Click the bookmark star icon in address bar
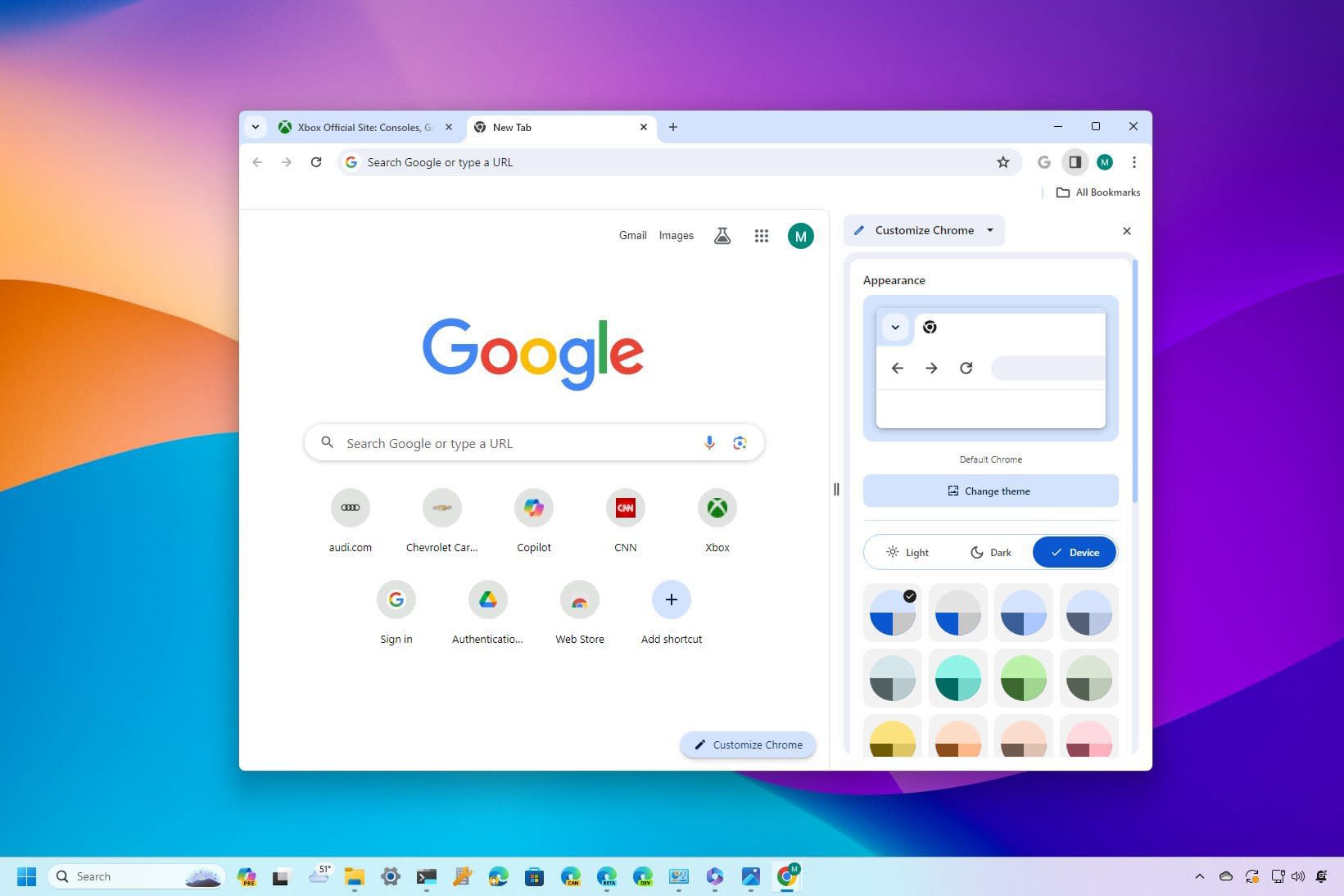This screenshot has height=896, width=1344. (x=1002, y=162)
